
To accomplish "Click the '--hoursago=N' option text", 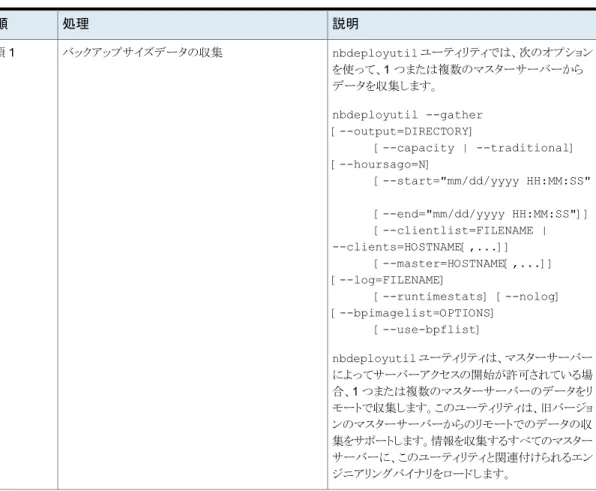I will point(380,165).
